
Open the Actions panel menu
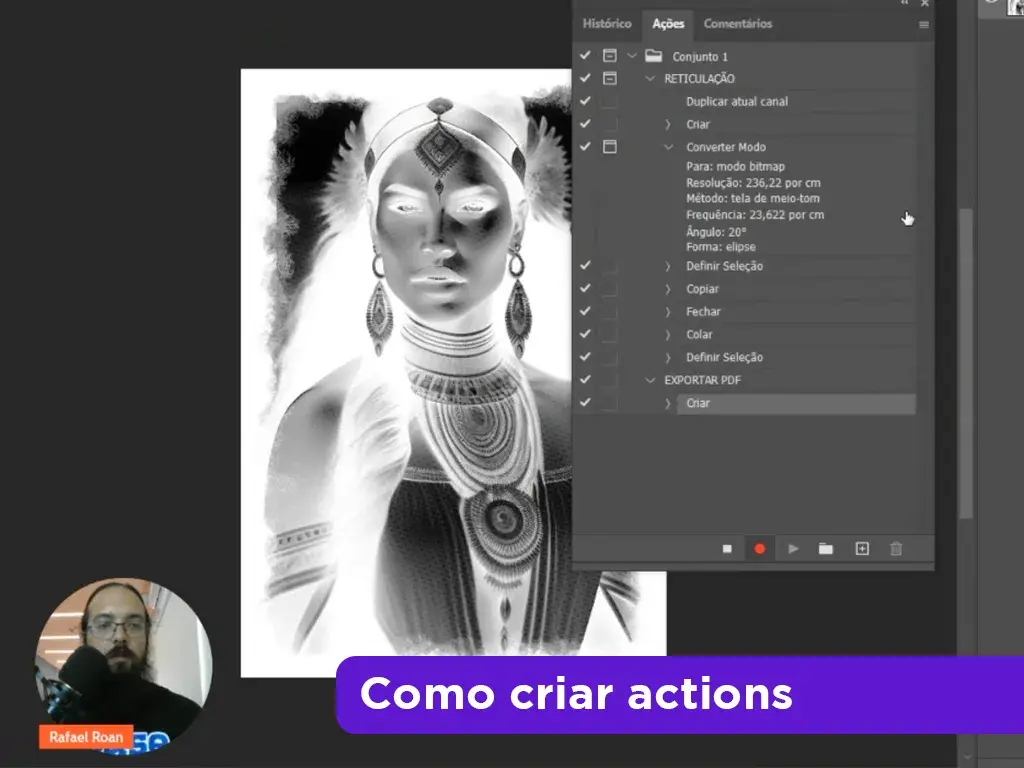pos(925,24)
